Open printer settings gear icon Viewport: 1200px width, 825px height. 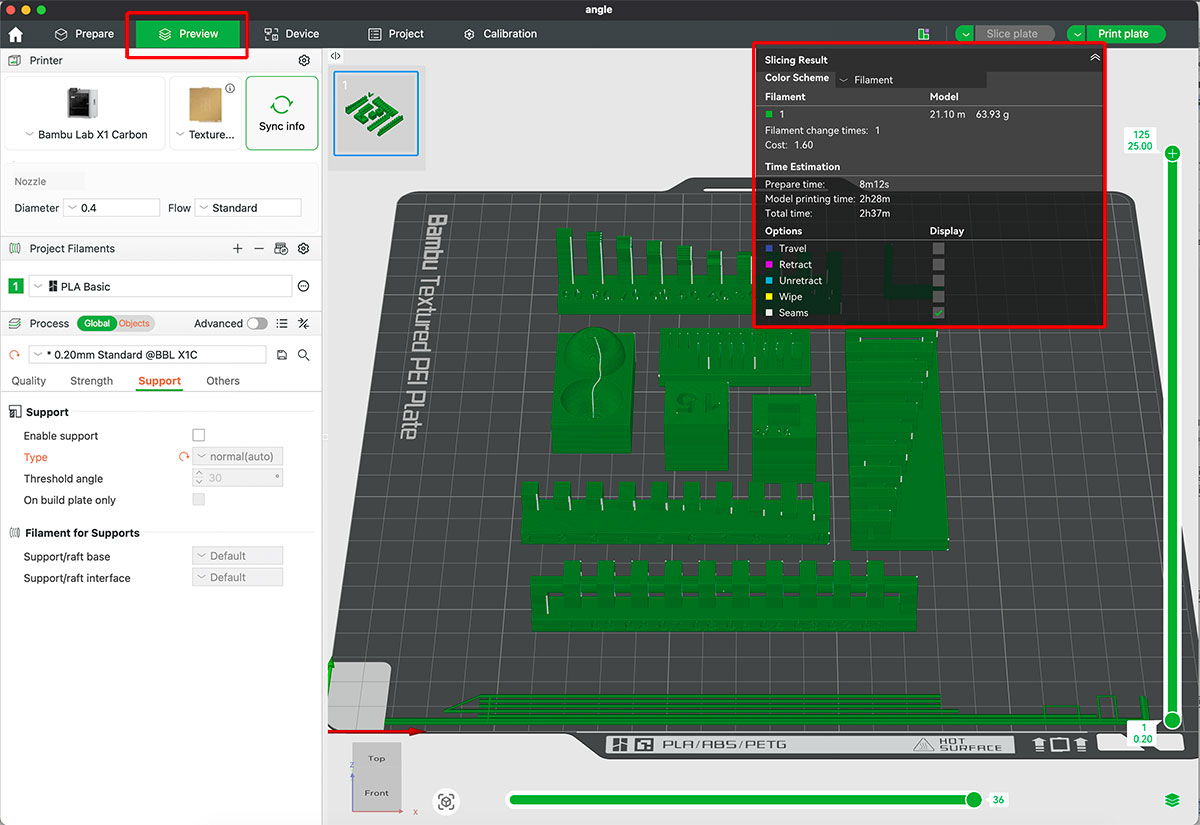coord(304,61)
